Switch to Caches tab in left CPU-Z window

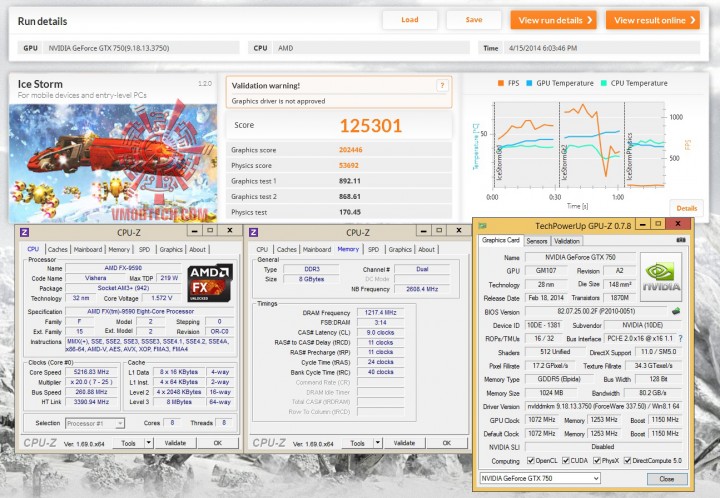57,249
